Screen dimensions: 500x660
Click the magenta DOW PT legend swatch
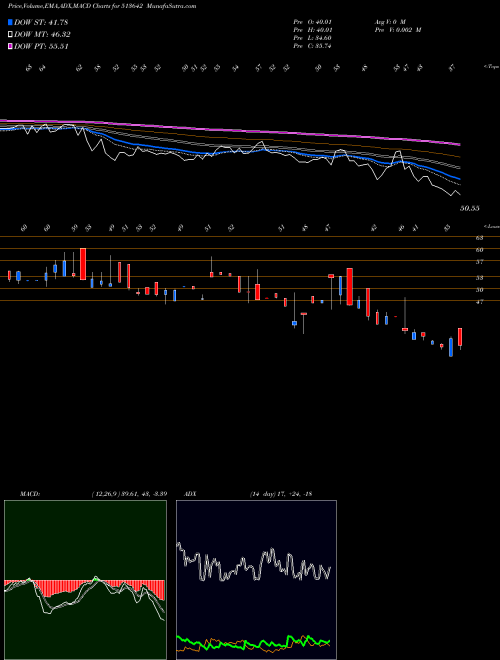10,46
